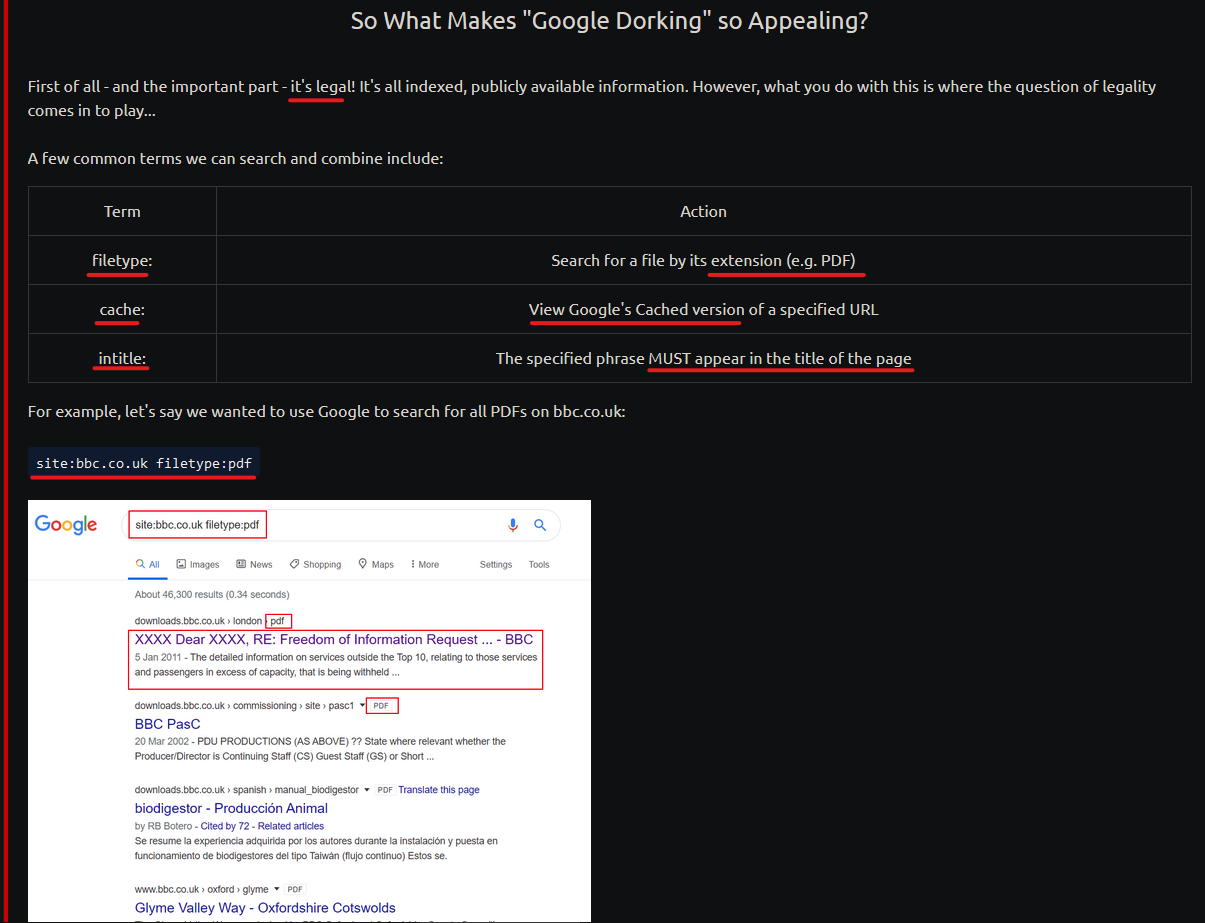Switch to the Maps search tab

376,564
